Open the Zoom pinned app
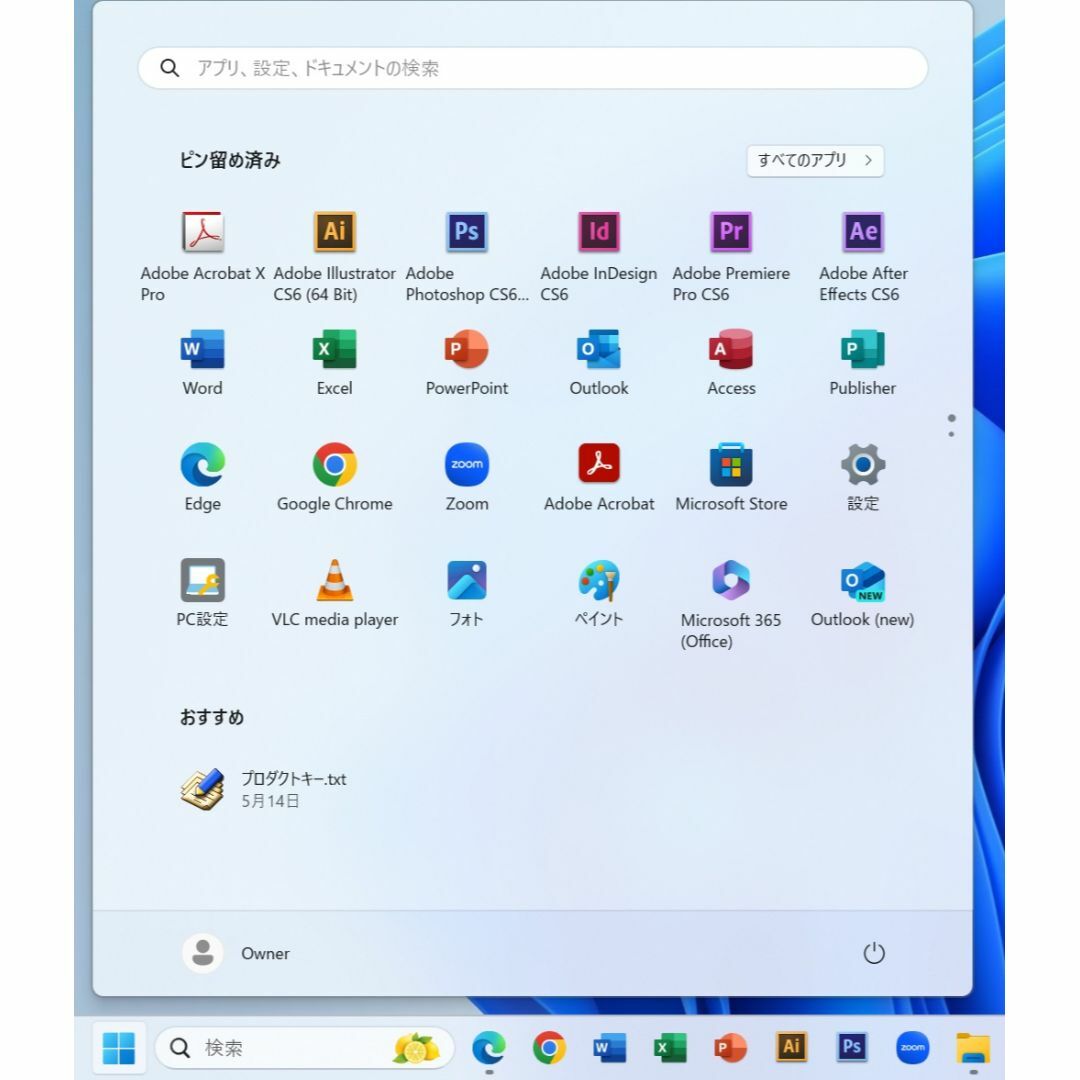Screen dimensions: 1080x1080 pos(467,478)
